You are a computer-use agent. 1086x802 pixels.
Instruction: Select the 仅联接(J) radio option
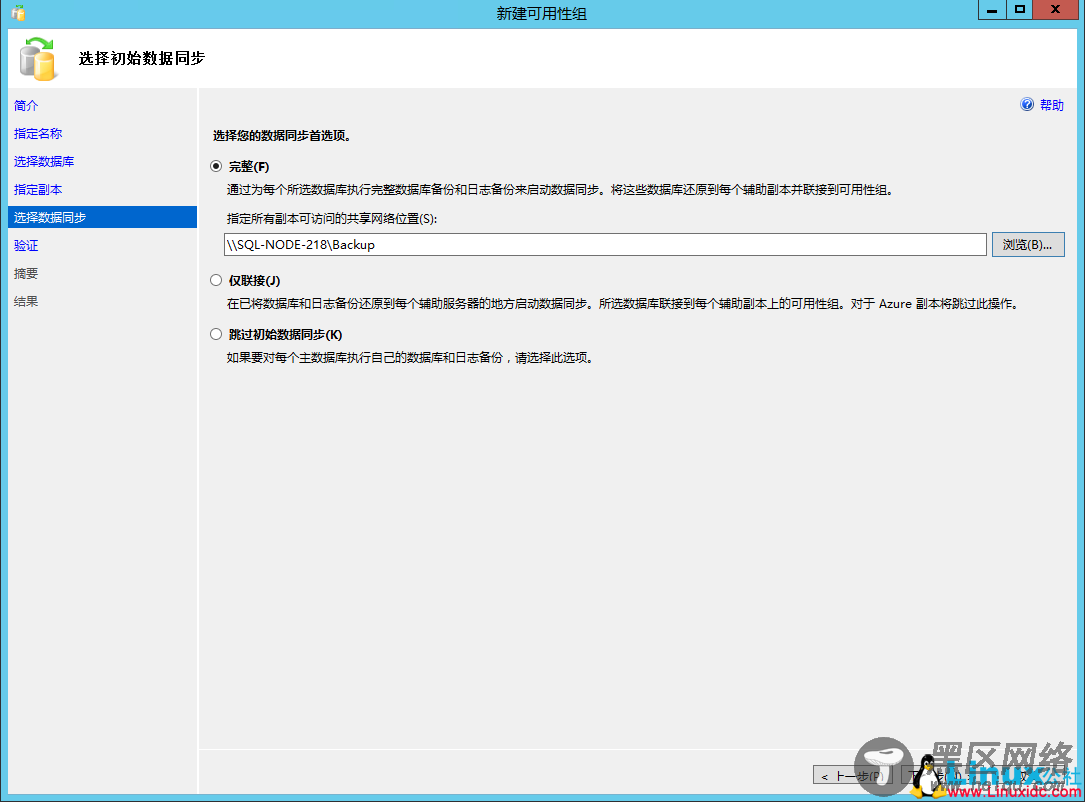[216, 280]
